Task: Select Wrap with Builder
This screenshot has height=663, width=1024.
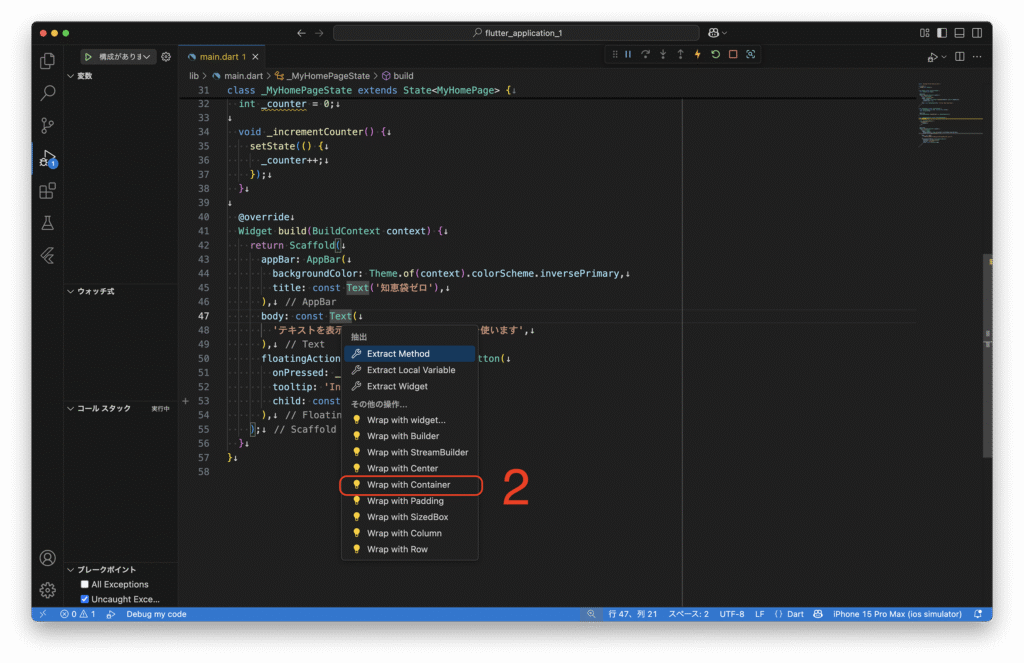Action: click(409, 436)
